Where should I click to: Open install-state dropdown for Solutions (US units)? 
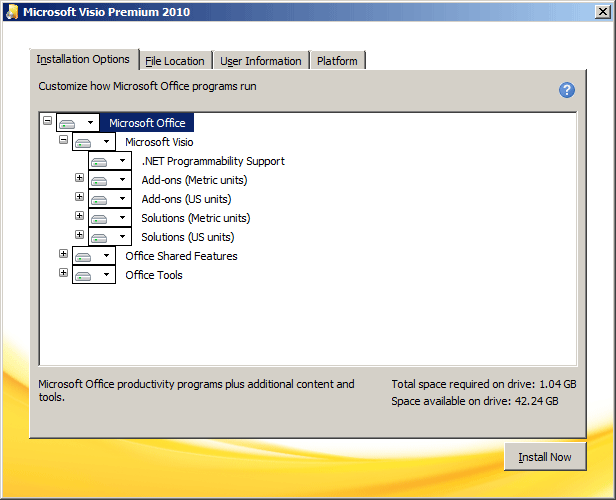click(x=110, y=237)
